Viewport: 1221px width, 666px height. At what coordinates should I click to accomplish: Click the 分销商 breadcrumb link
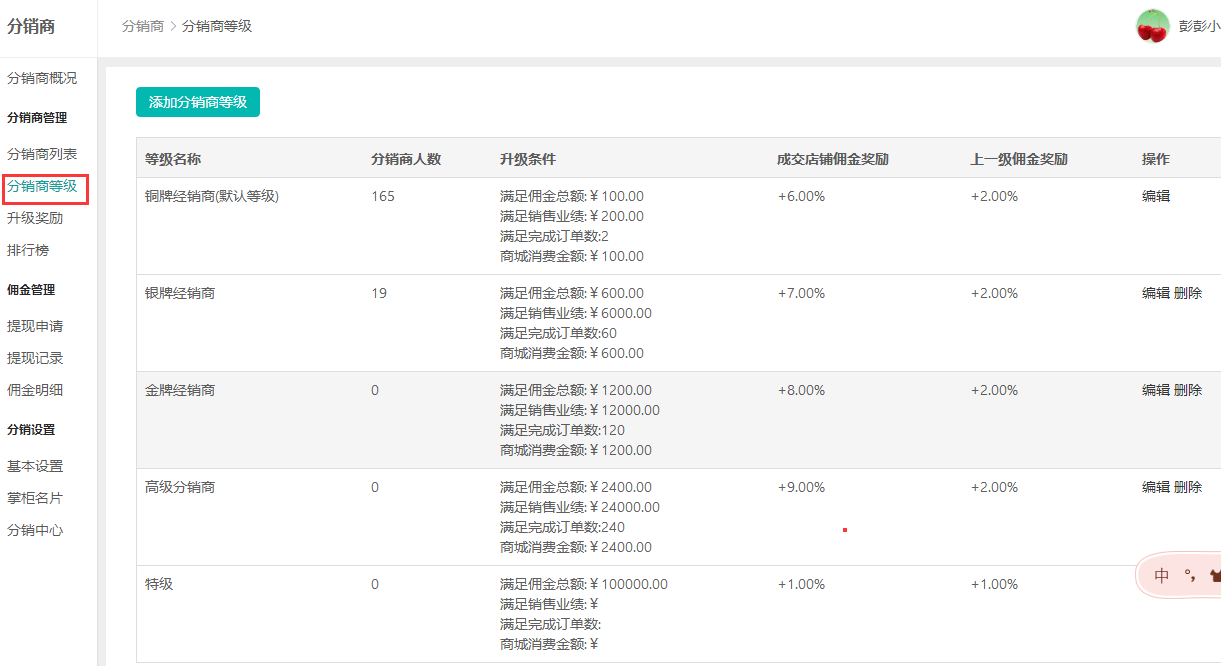click(142, 26)
